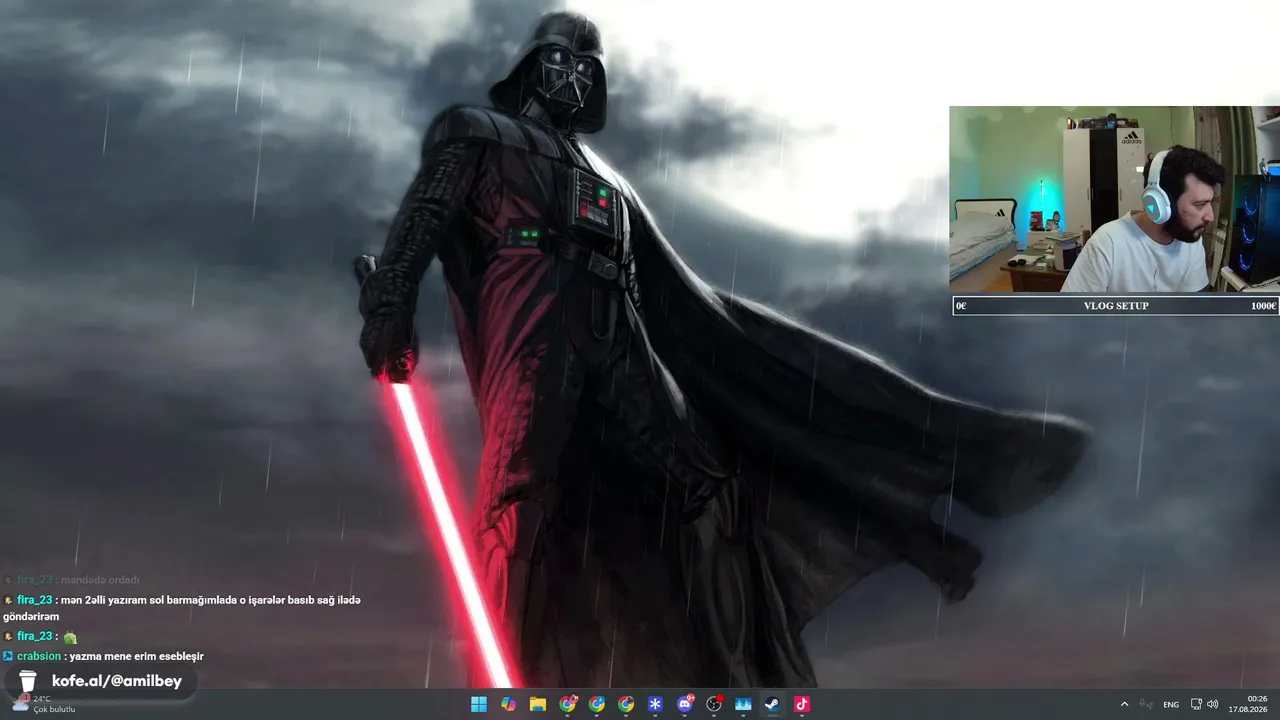Launch Copilot from the taskbar
The height and width of the screenshot is (720, 1280).
point(508,704)
